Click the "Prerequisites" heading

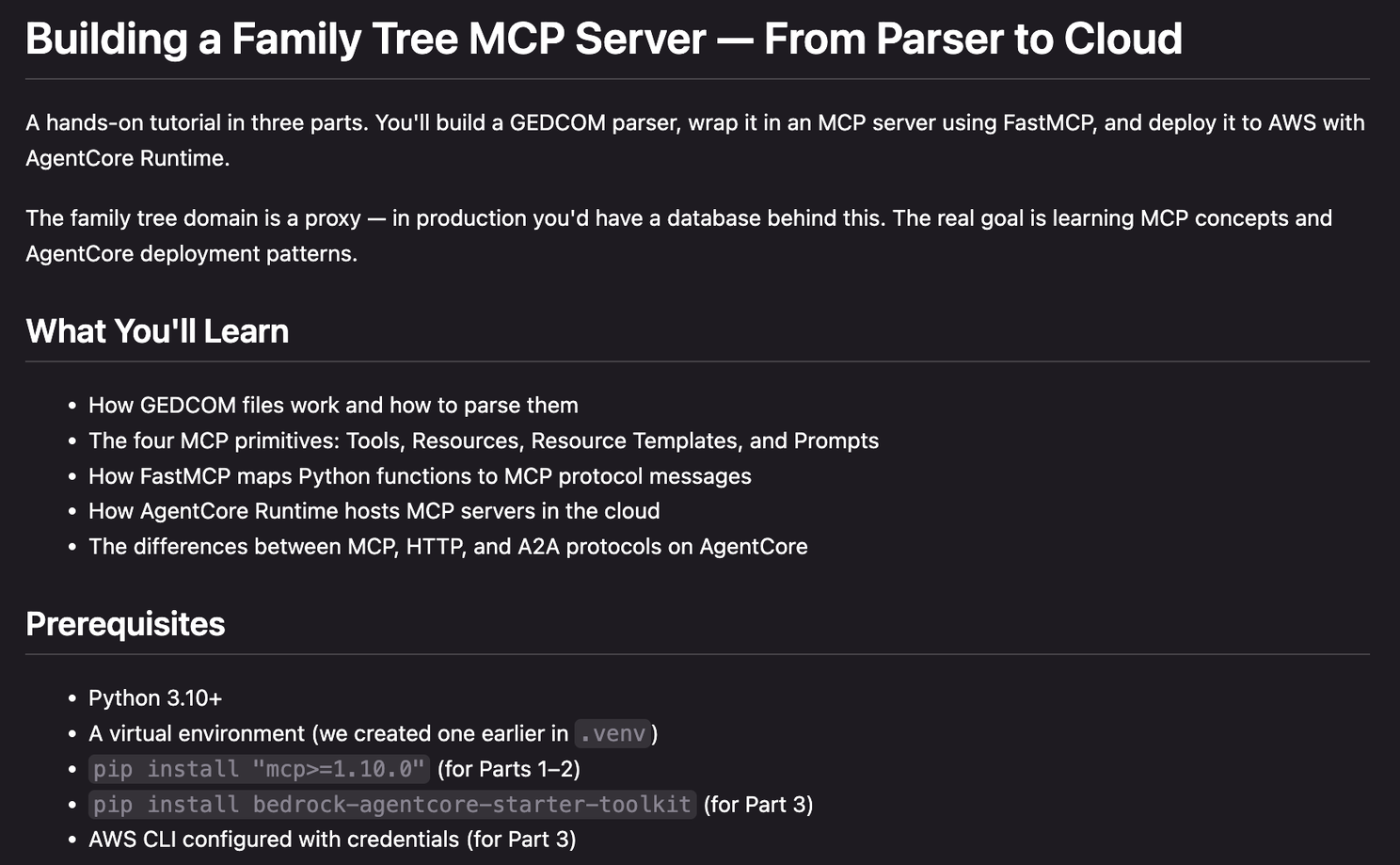pyautogui.click(x=125, y=624)
